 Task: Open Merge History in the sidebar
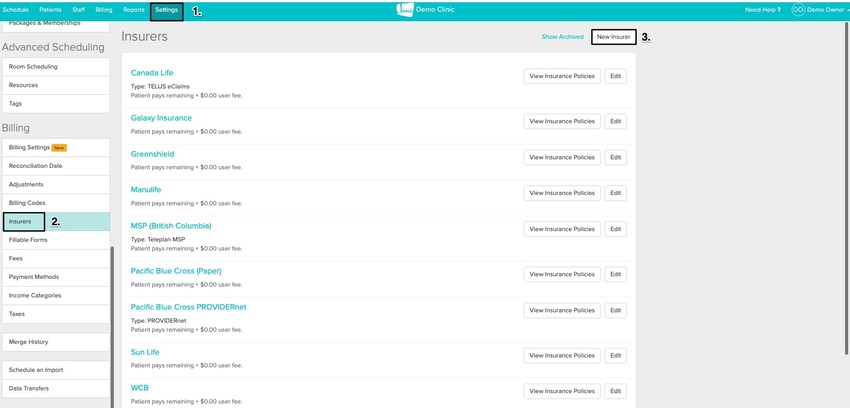click(x=55, y=342)
